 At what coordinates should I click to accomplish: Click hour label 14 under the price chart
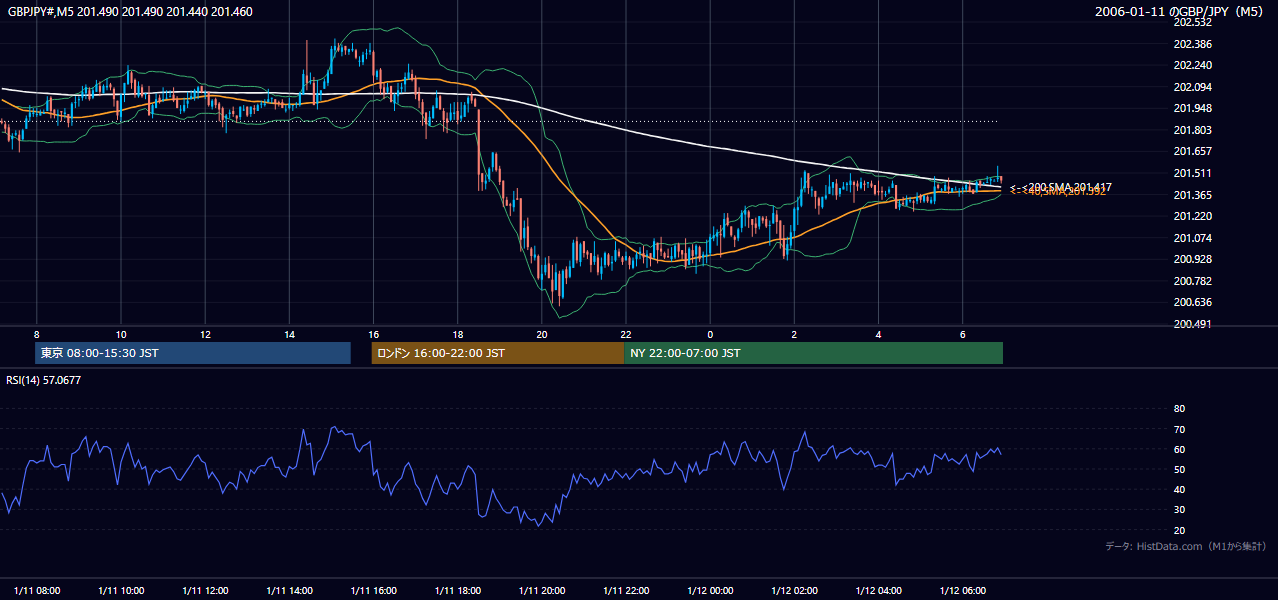[x=289, y=334]
